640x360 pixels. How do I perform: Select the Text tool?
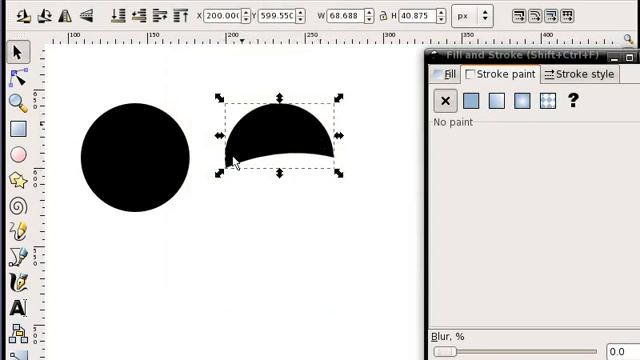coord(18,308)
